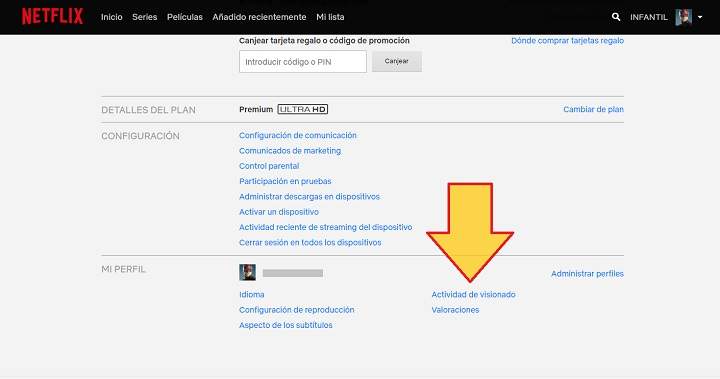Open Dónde comprar tarjetas regalo link

[x=568, y=40]
